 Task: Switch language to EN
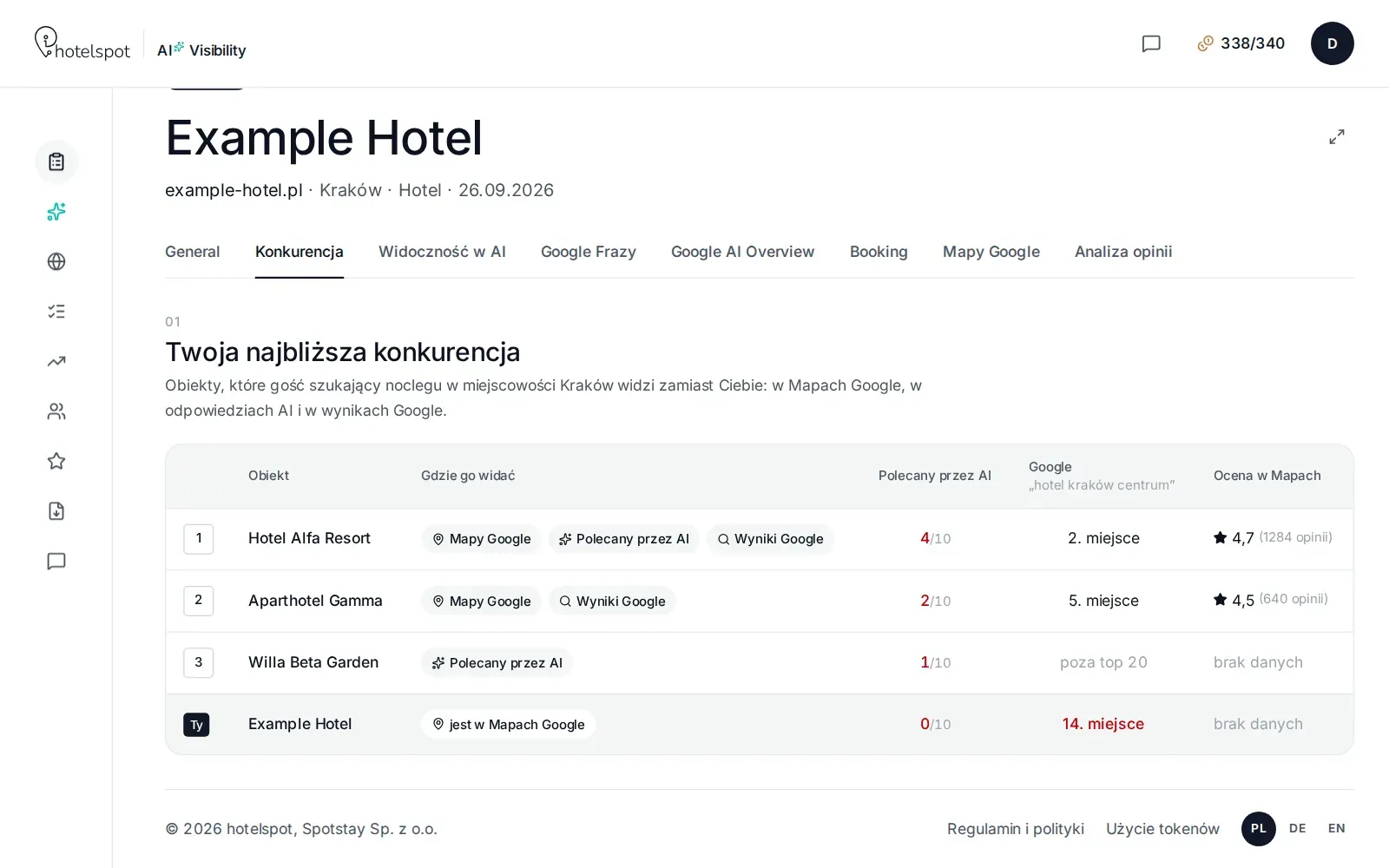coord(1337,829)
